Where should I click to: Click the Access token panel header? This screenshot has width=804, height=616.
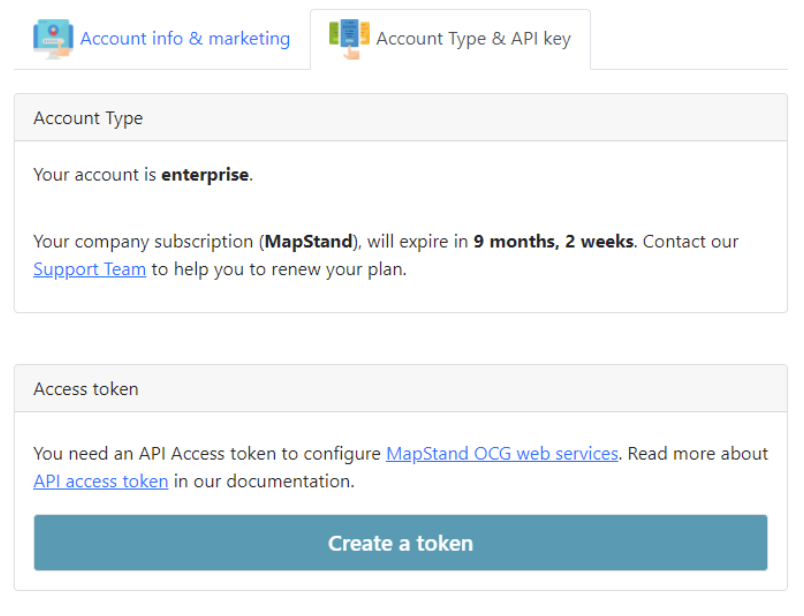400,389
